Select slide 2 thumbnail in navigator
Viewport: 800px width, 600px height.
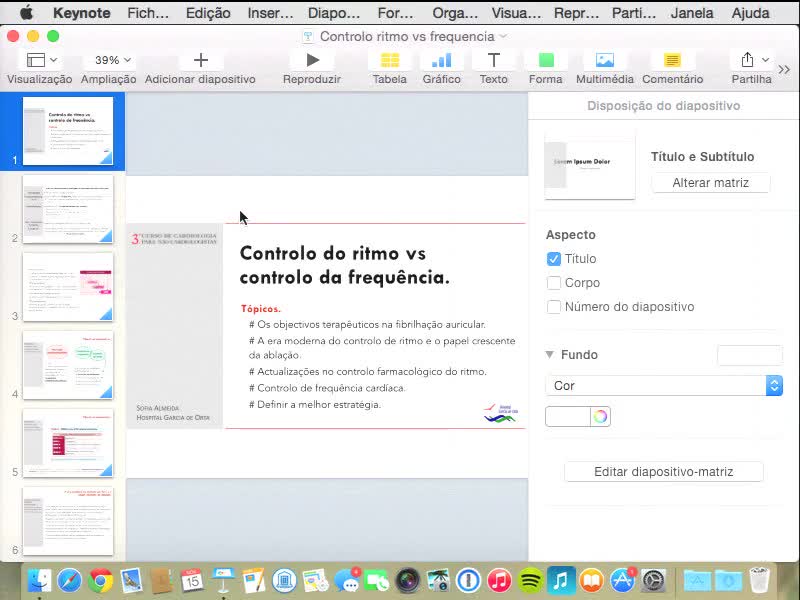[68, 209]
